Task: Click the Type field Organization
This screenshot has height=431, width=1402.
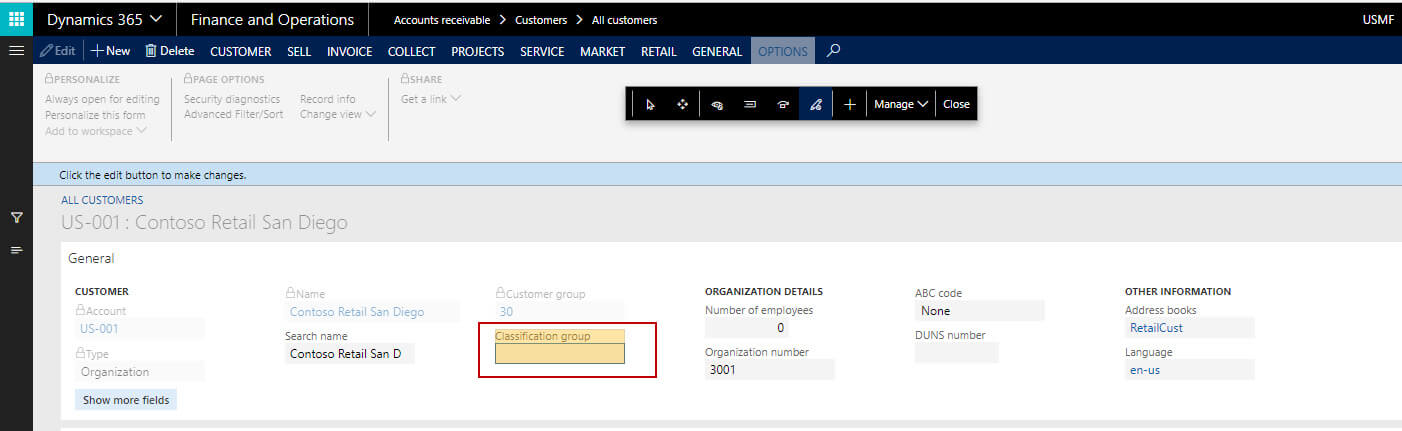Action: 139,372
